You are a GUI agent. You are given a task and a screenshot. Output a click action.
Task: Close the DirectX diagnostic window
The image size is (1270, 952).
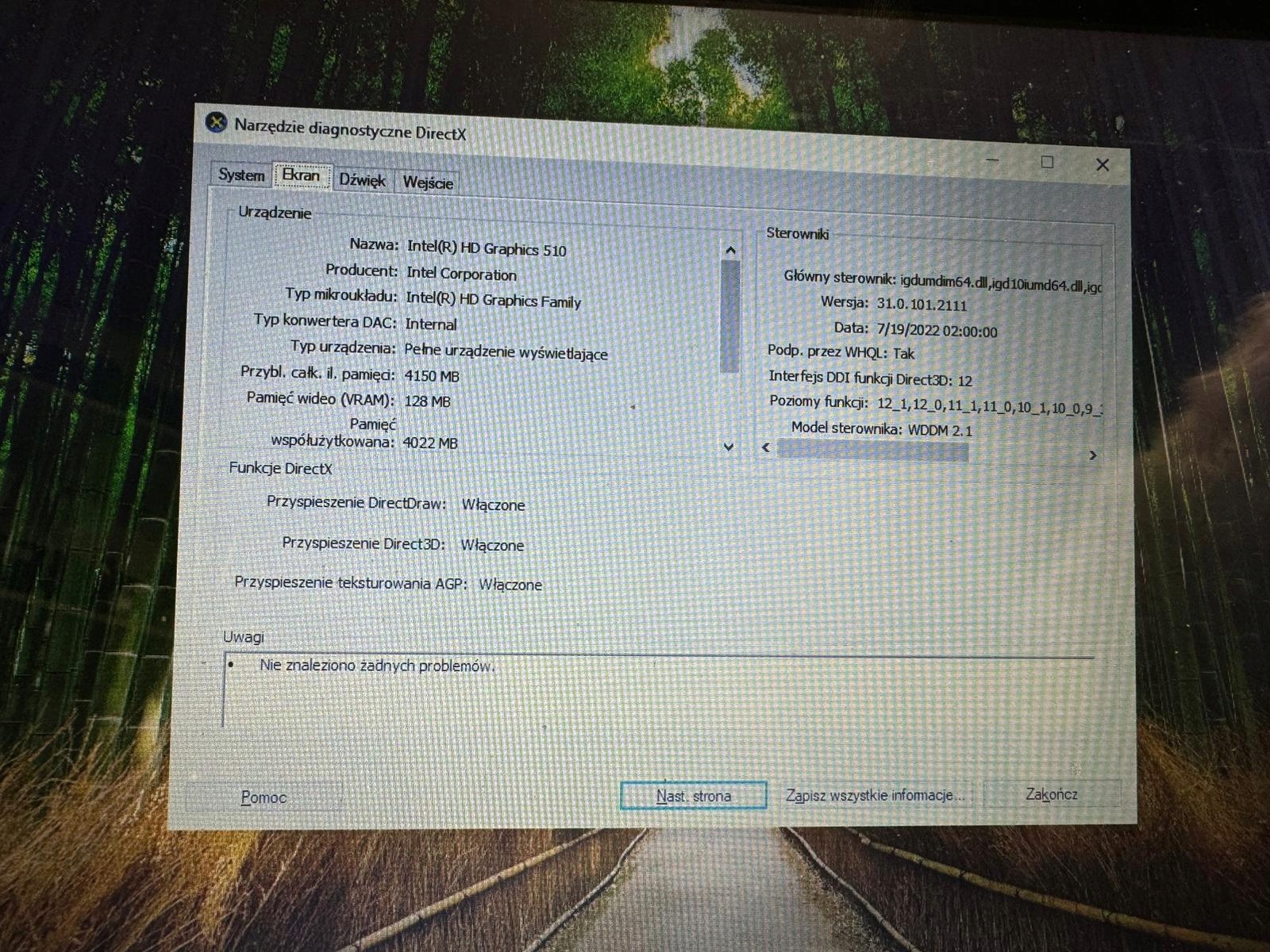point(1103,164)
